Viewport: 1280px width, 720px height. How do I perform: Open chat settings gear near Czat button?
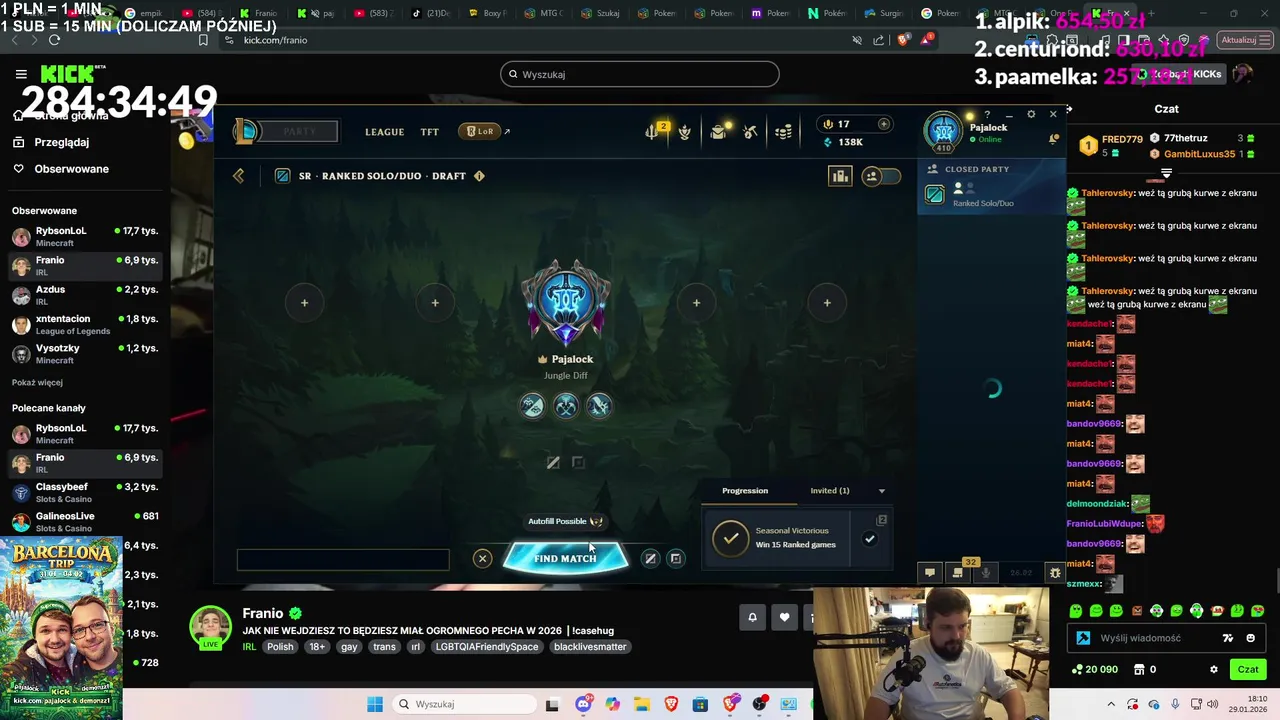[1214, 670]
